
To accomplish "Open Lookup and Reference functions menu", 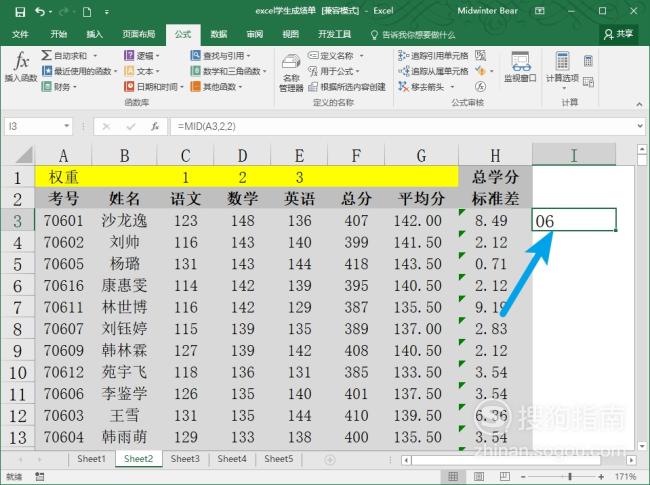I will click(x=221, y=56).
